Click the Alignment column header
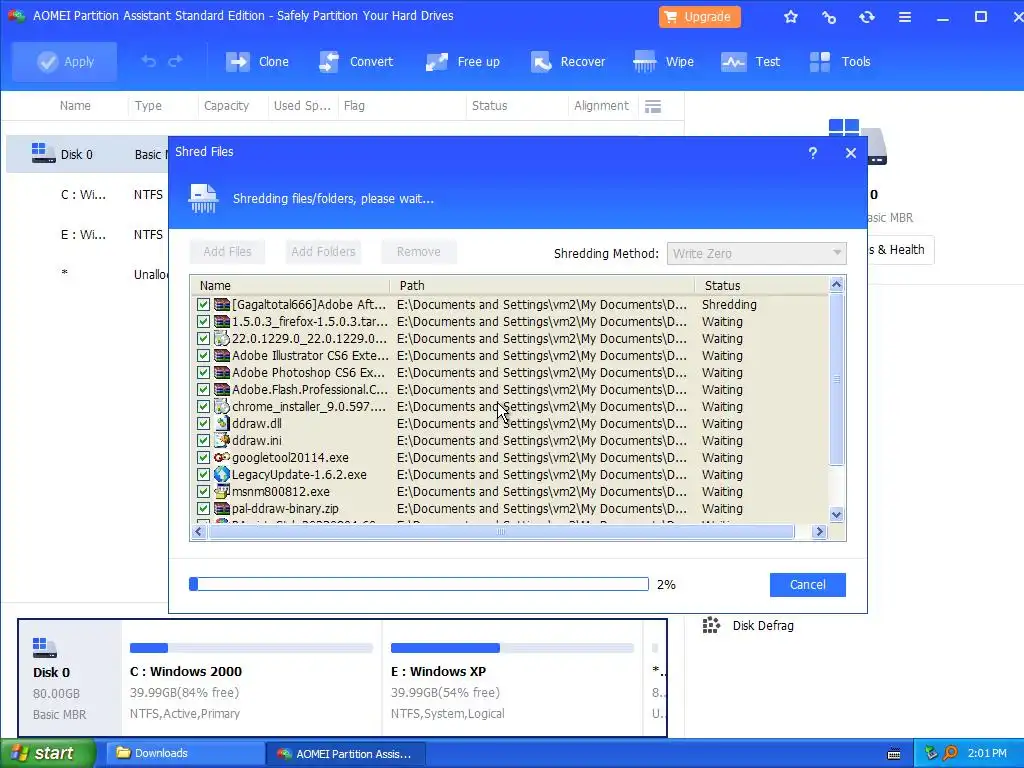The image size is (1024, 768). coord(601,106)
